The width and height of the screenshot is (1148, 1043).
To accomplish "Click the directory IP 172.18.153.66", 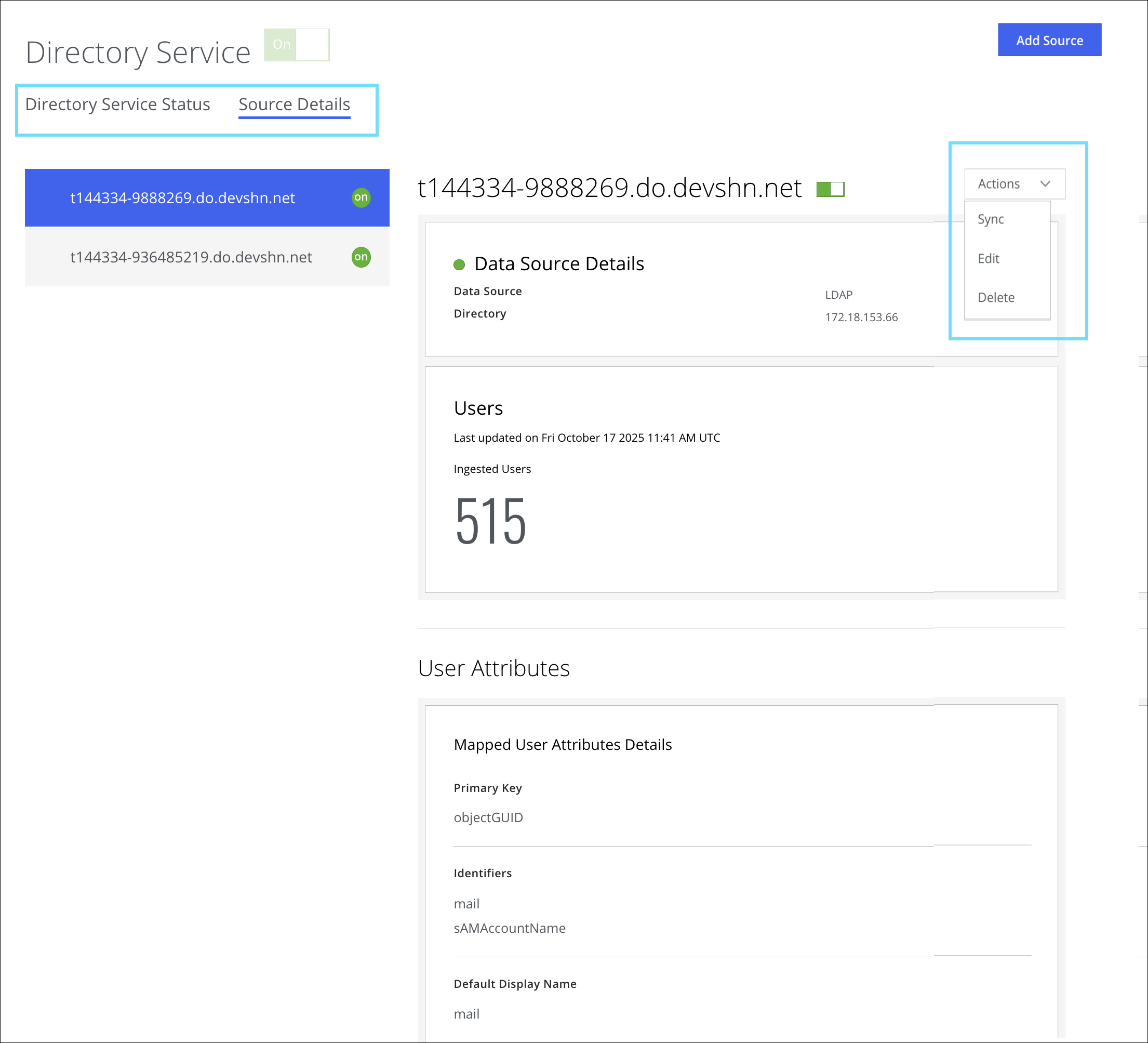I will (861, 318).
